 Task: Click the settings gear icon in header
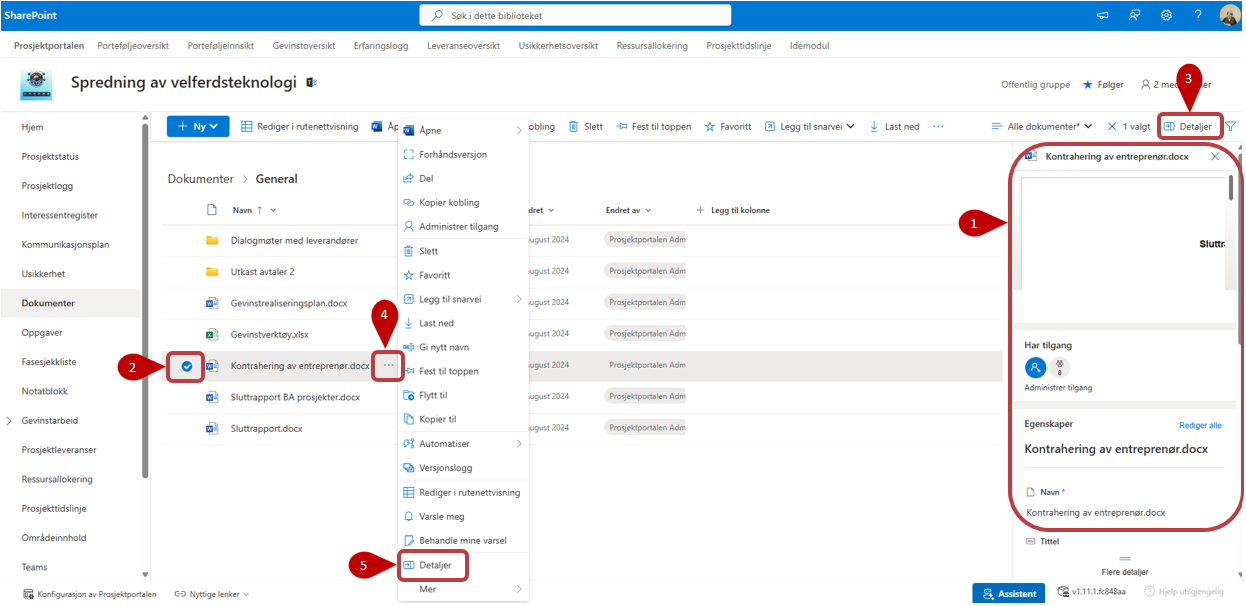click(1166, 15)
